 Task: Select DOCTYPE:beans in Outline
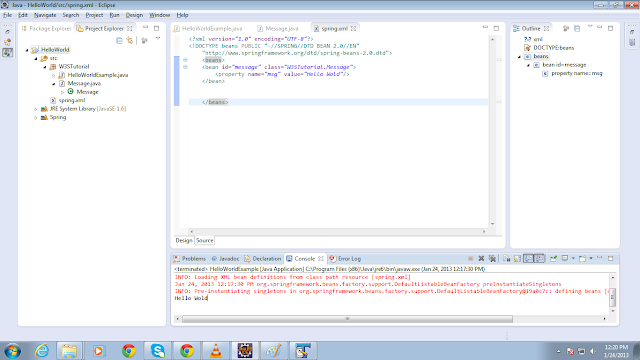[549, 48]
